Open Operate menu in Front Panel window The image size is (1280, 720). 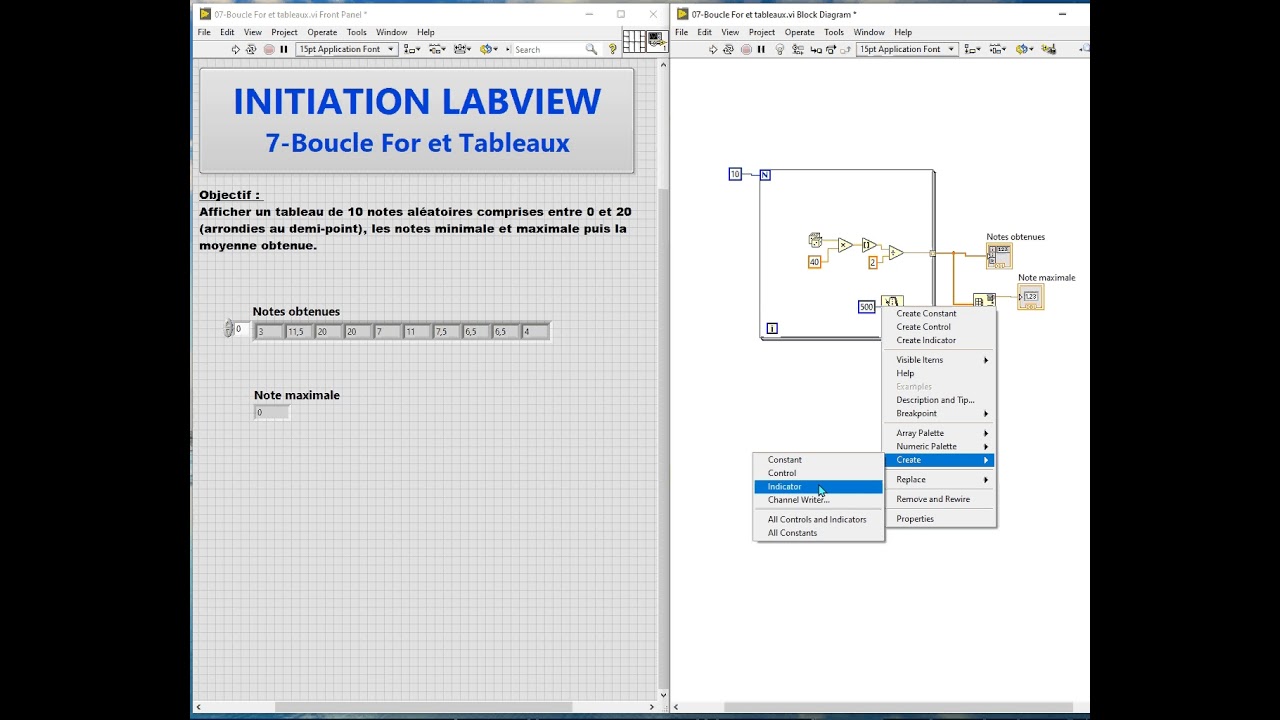click(x=322, y=32)
